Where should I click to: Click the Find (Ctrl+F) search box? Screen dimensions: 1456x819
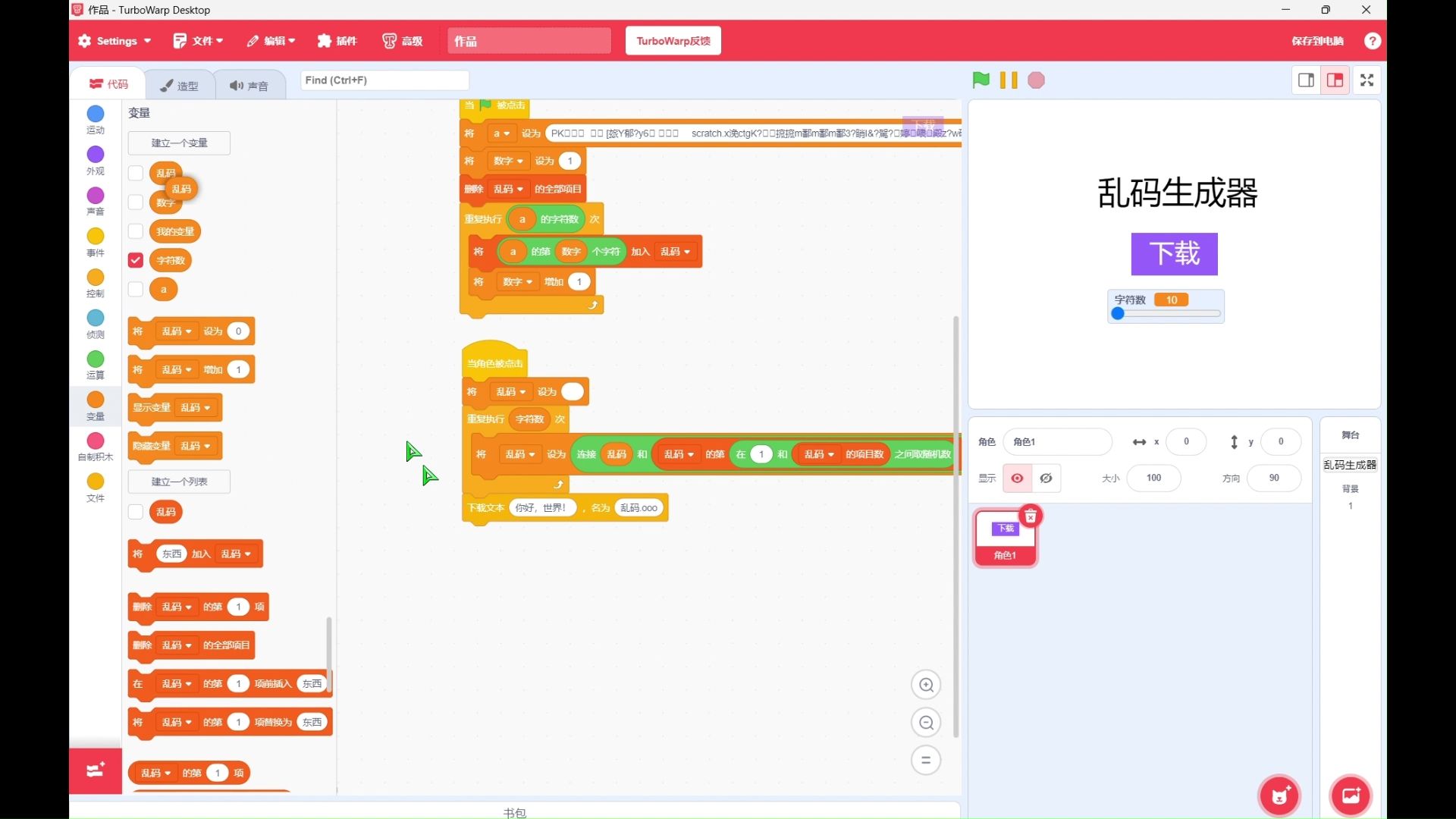(384, 80)
